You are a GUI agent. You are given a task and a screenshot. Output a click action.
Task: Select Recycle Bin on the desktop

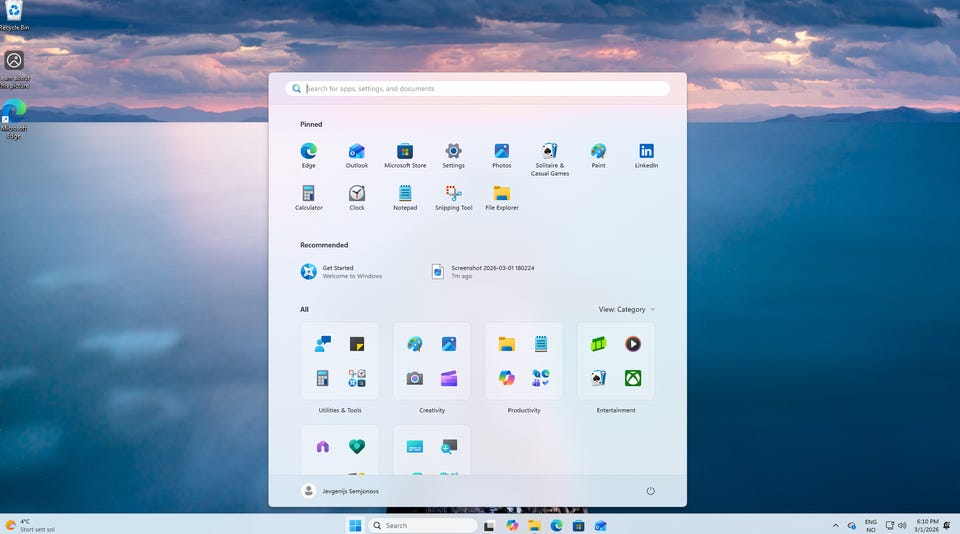click(14, 16)
